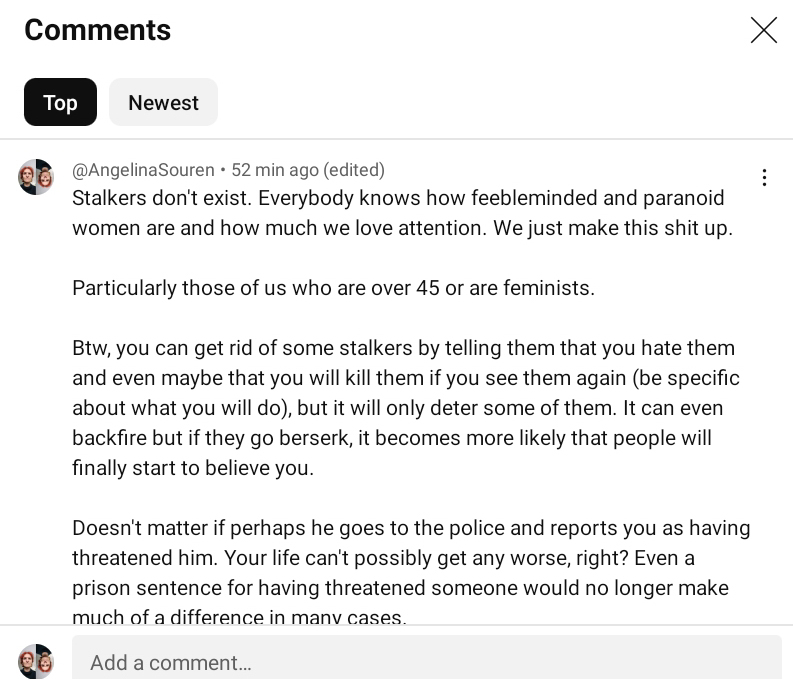Click the commenter's profile avatar
Viewport: 793px width, 679px height.
(x=36, y=177)
